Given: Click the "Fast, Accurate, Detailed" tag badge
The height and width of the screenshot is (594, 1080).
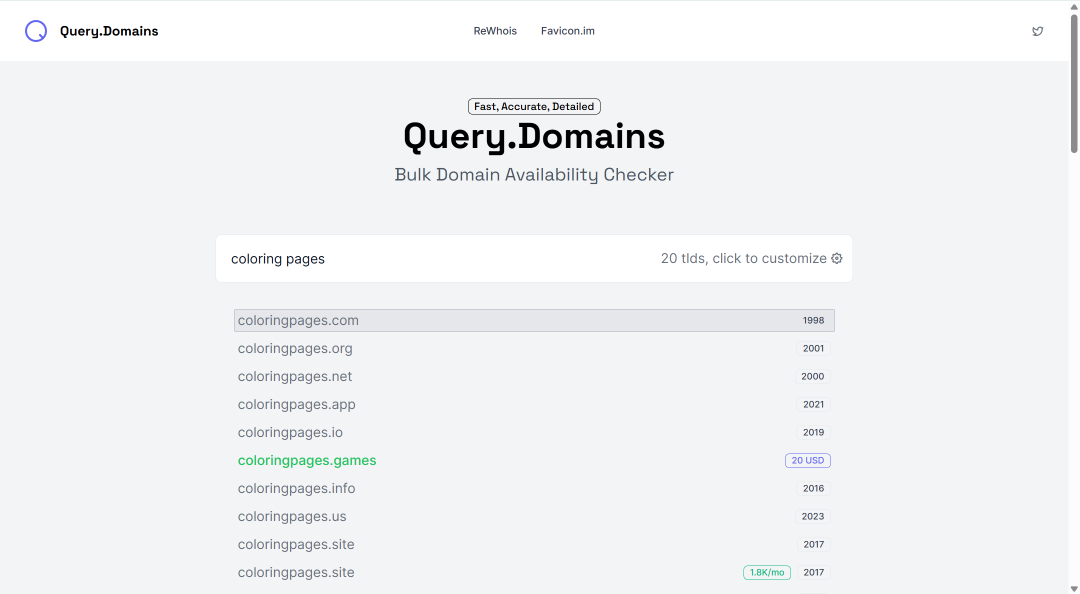Looking at the screenshot, I should coord(534,107).
